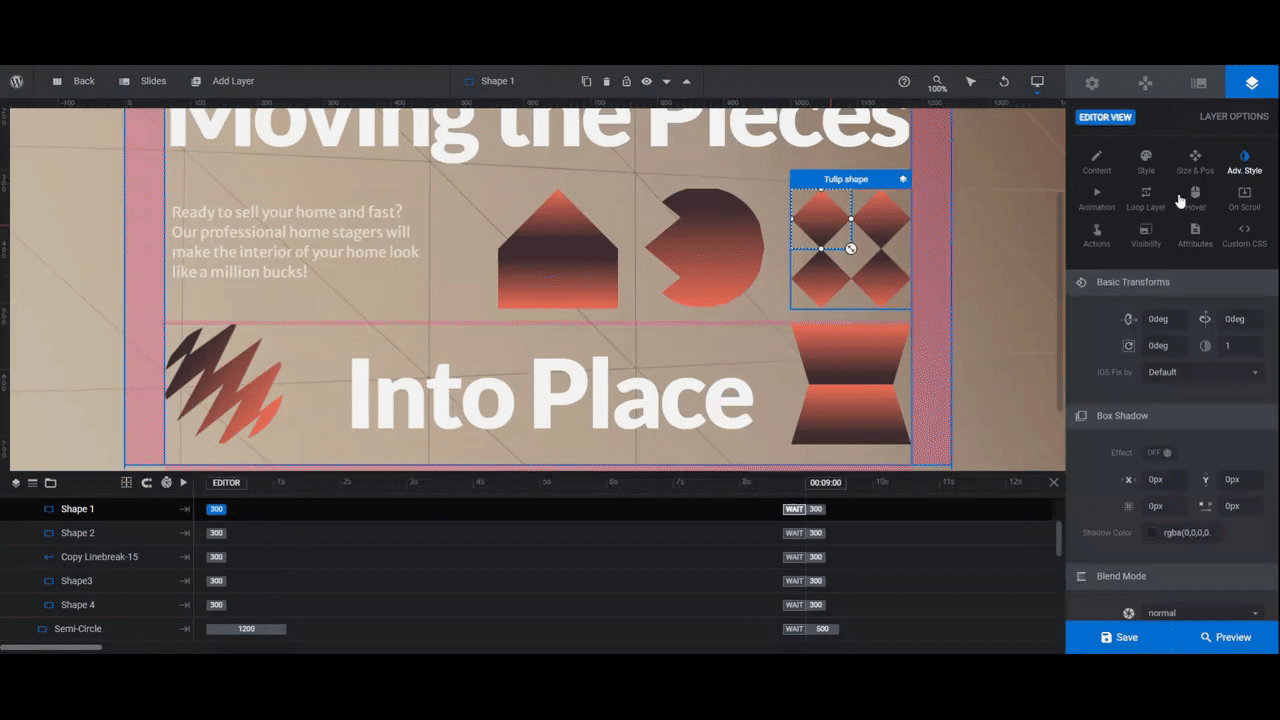Viewport: 1280px width, 720px height.
Task: Edit the opacity value field
Action: (x=1242, y=346)
